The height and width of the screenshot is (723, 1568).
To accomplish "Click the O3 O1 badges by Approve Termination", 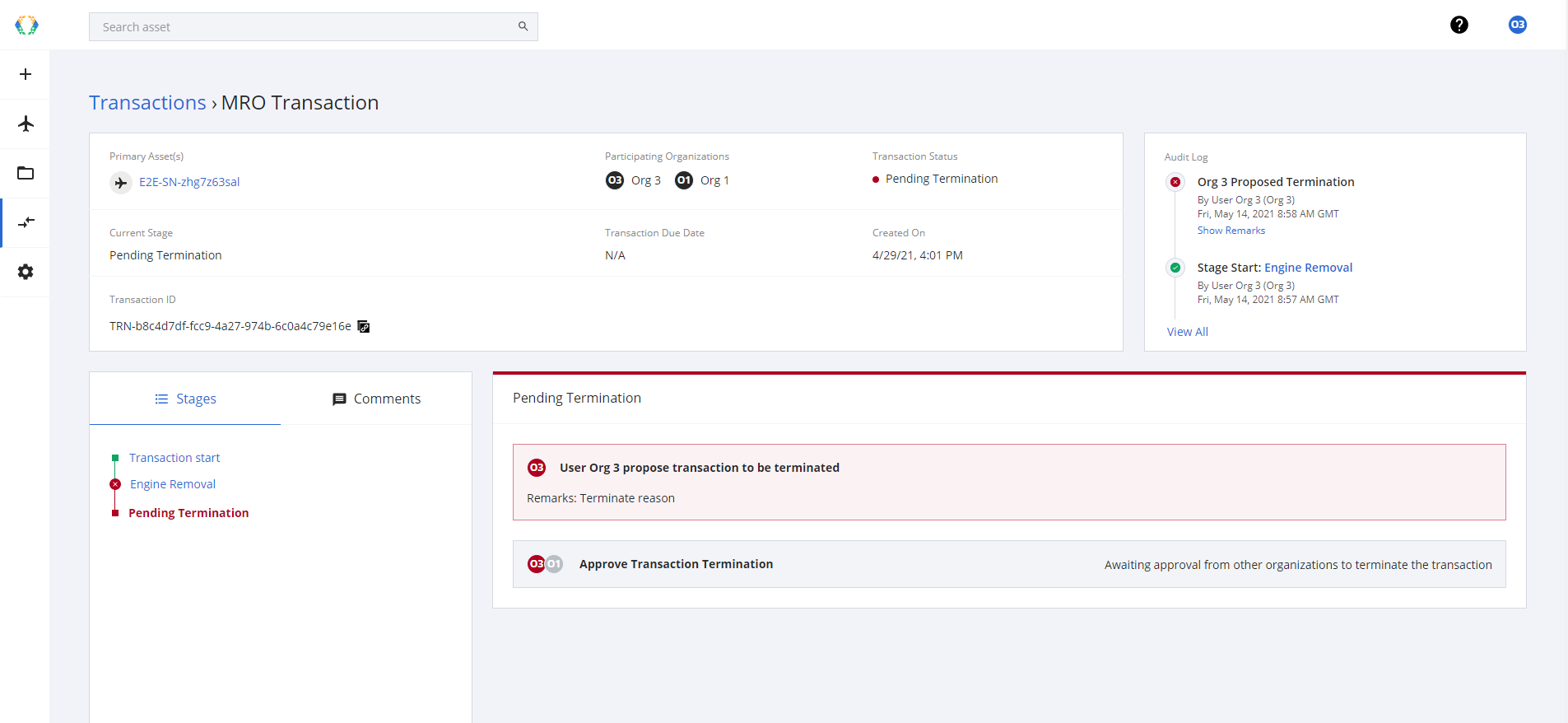I will point(545,564).
